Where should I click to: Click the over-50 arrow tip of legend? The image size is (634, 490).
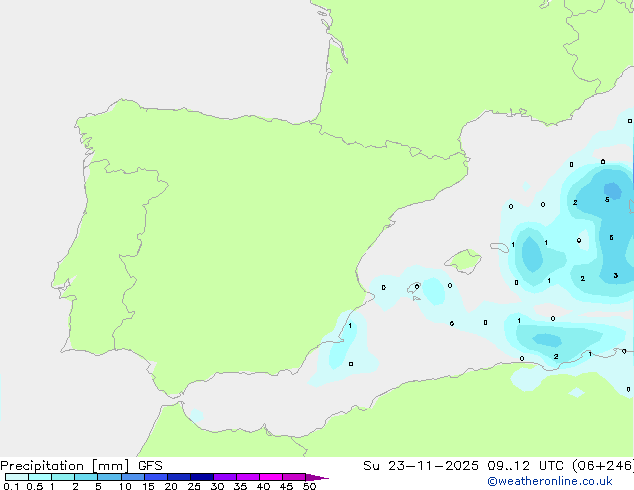tap(317, 477)
